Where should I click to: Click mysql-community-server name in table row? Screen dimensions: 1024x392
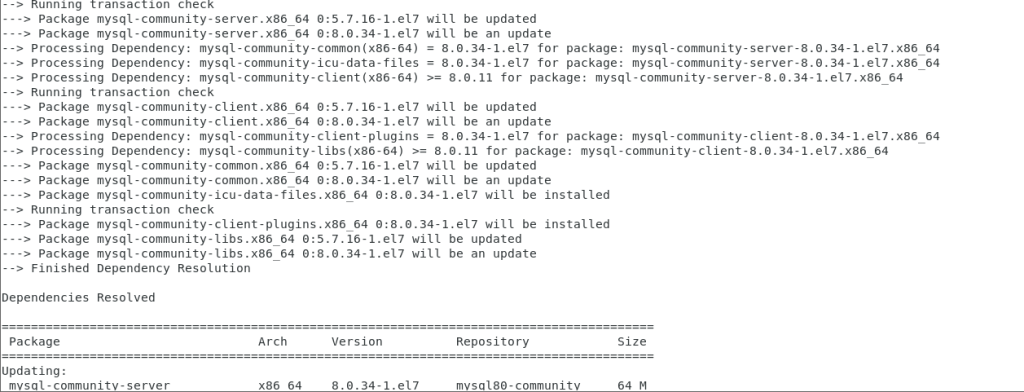click(89, 385)
